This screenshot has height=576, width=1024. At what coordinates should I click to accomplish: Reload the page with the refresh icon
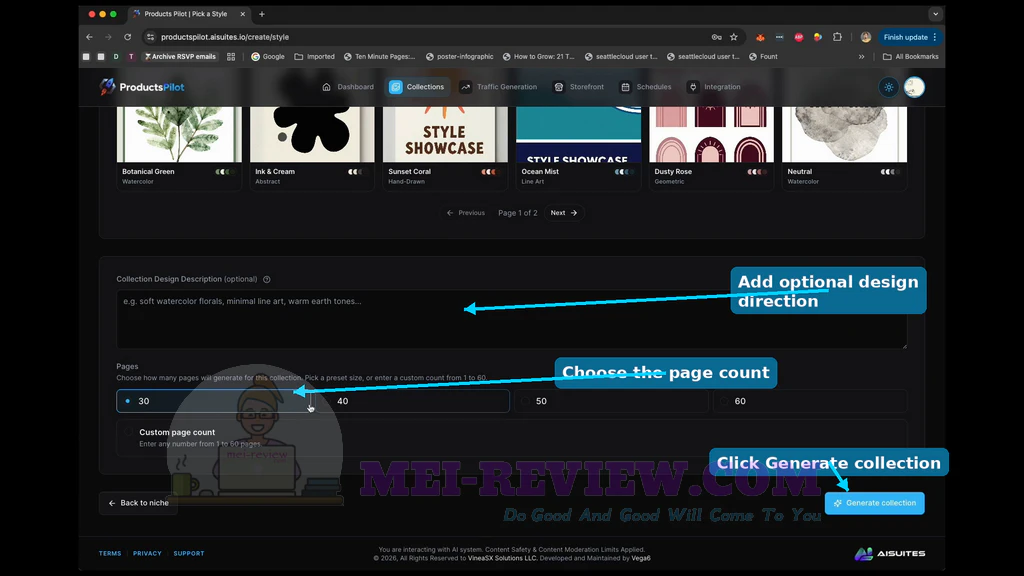(x=127, y=37)
